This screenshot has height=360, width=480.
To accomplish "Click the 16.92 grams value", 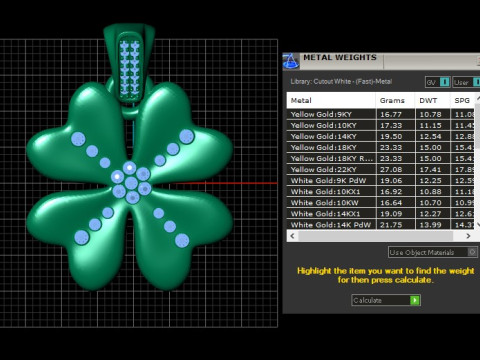I will tap(391, 191).
